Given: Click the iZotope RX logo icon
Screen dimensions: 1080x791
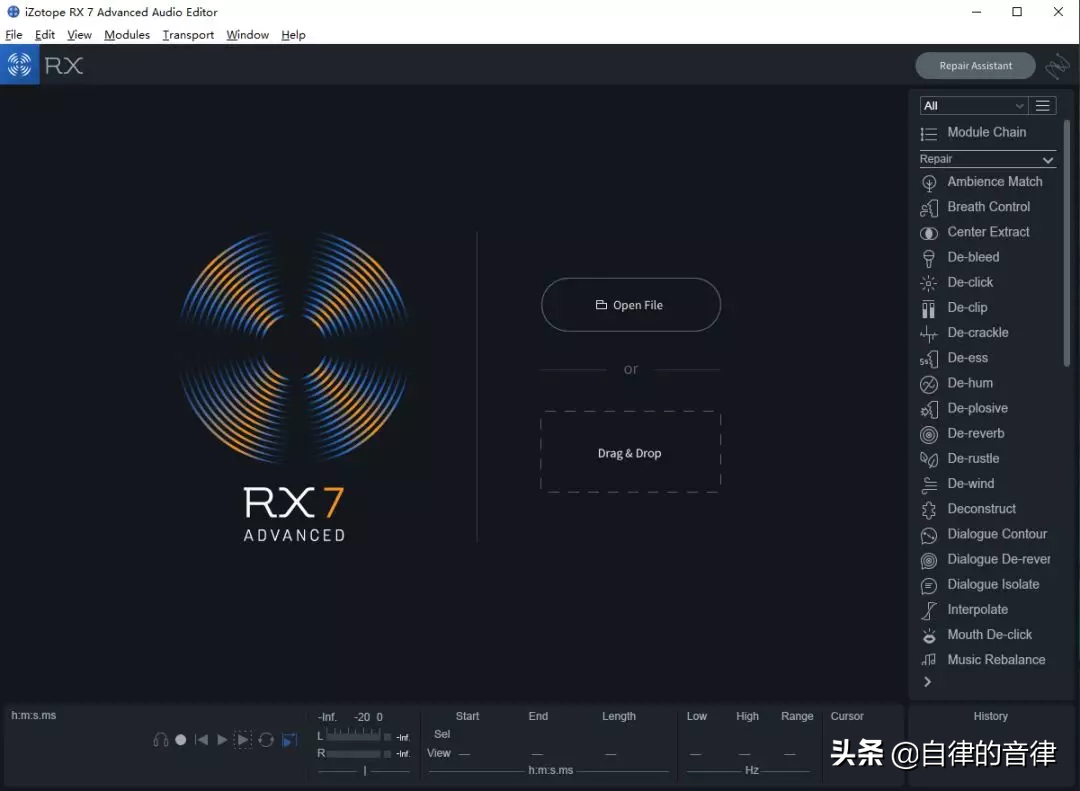Looking at the screenshot, I should (x=19, y=65).
